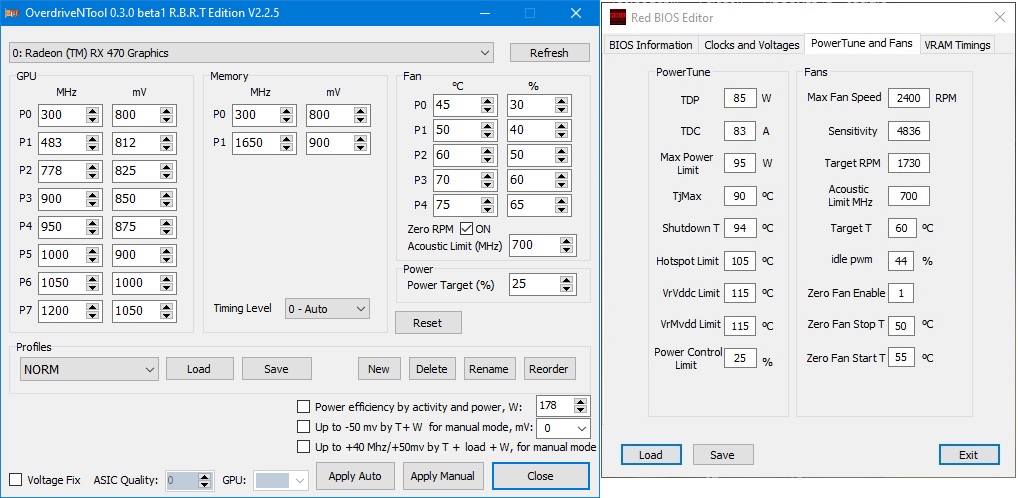The width and height of the screenshot is (1018, 498).
Task: Click the OverdriveNTool title bar app icon
Action: coord(11,12)
